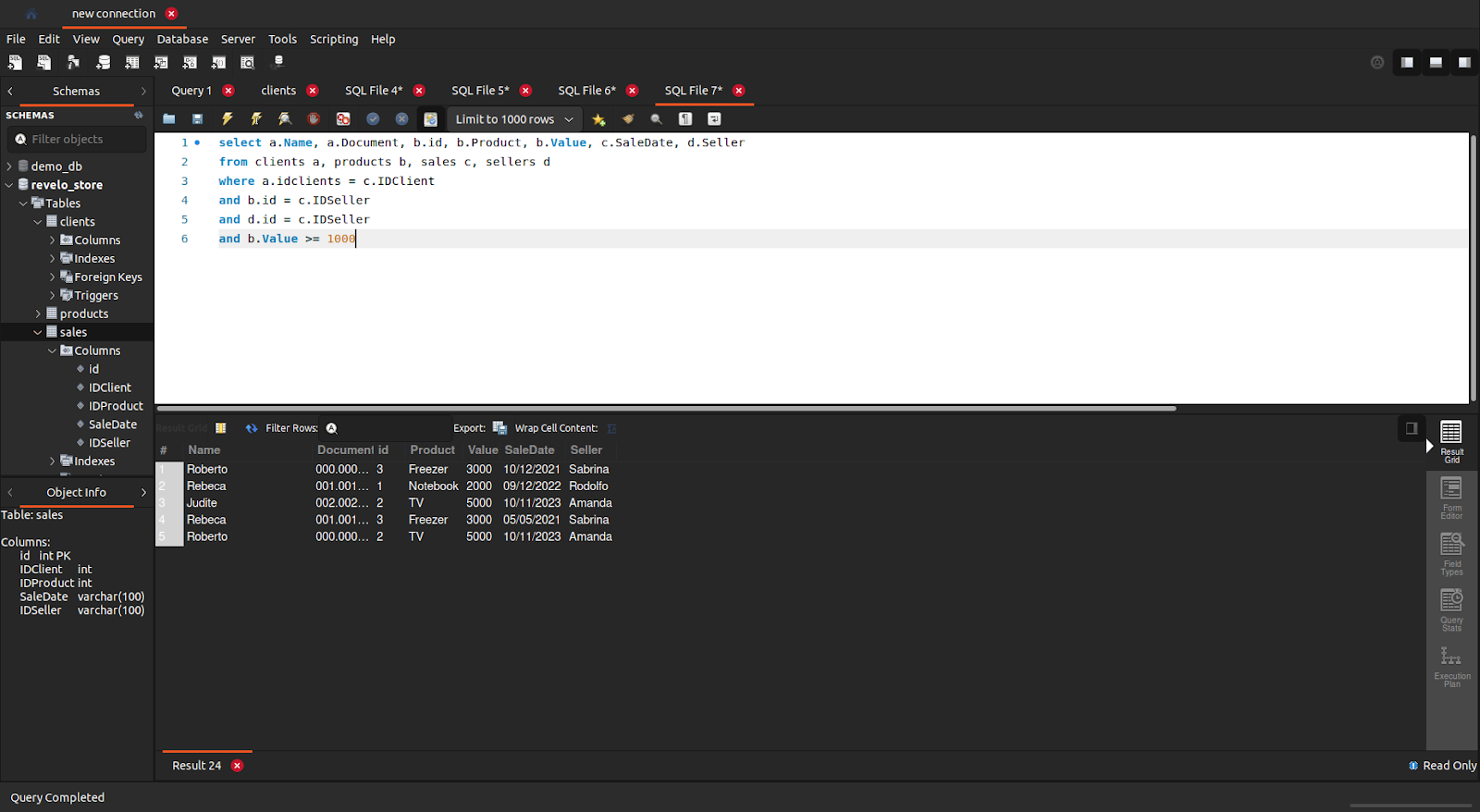Screen dimensions: 1480x812
Task: Execute statement under cursor icon
Action: pos(256,118)
